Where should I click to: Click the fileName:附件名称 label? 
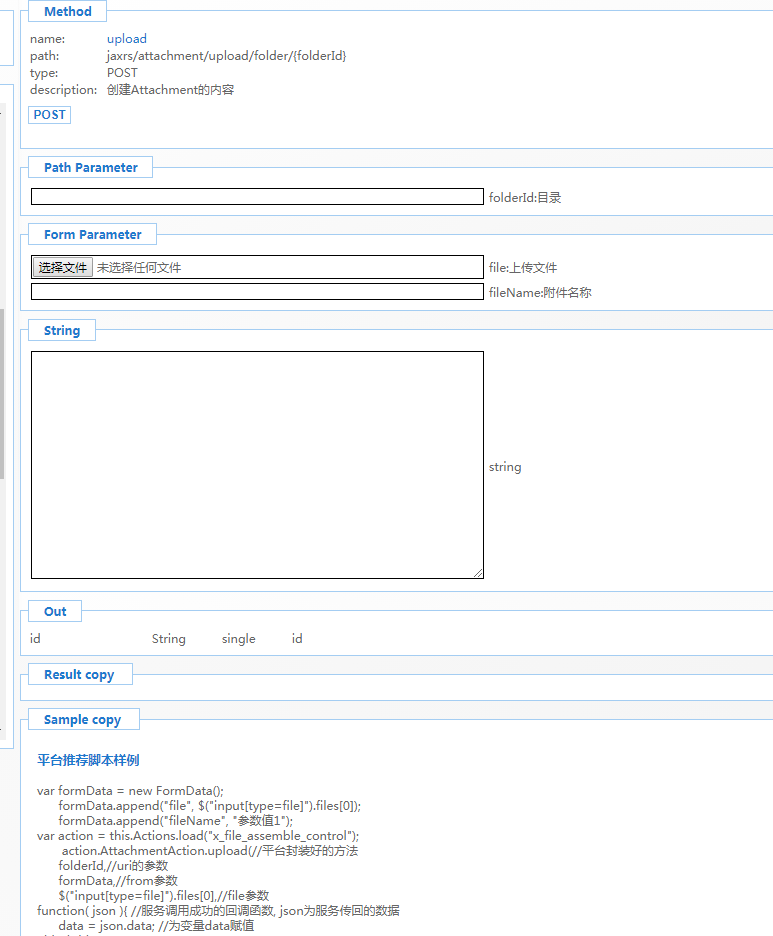pyautogui.click(x=540, y=292)
